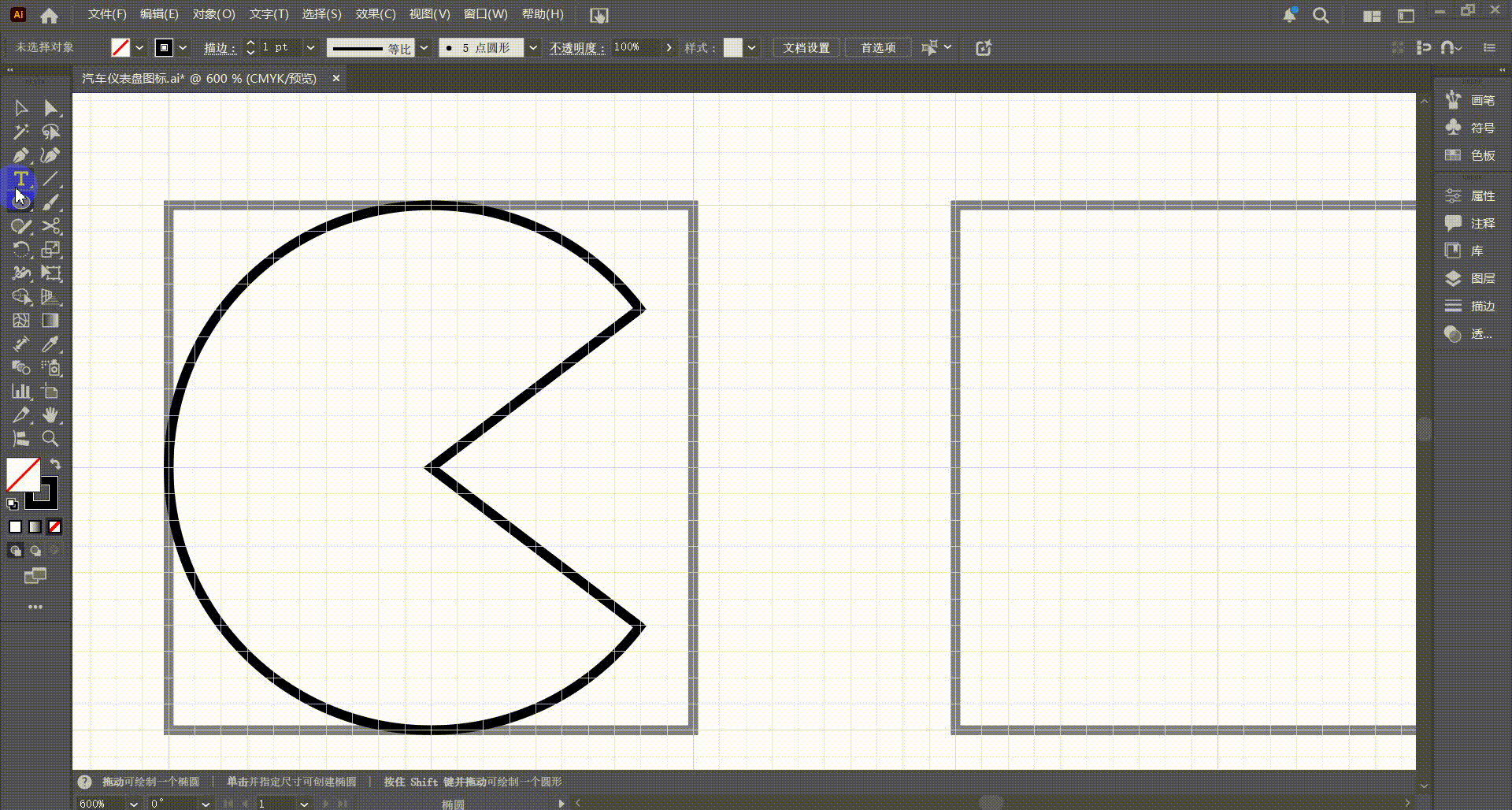Screen dimensions: 1512x810
Task: Activate the Curvature tool
Action: [x=50, y=155]
